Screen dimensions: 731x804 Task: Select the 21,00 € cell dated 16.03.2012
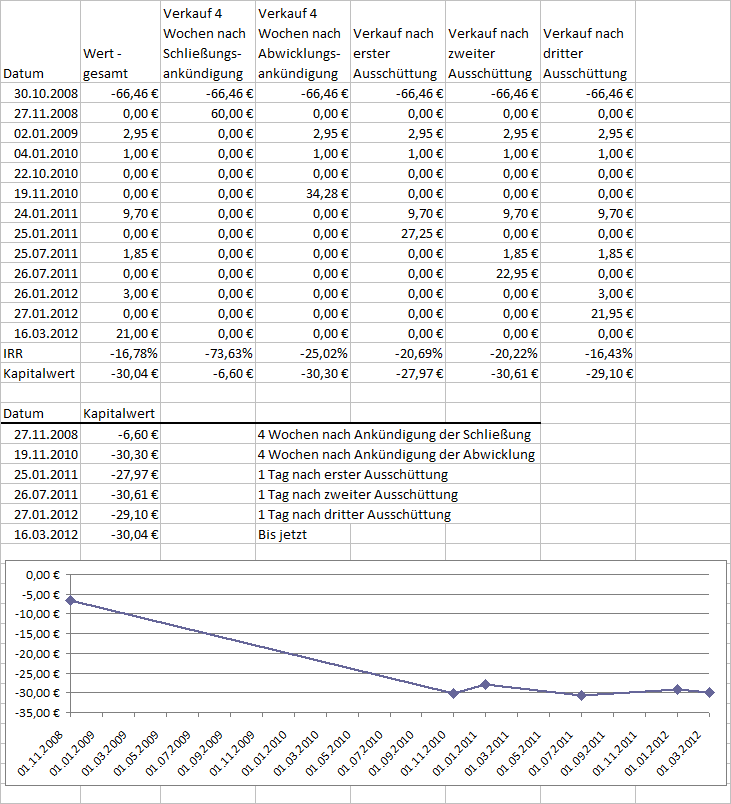point(120,333)
